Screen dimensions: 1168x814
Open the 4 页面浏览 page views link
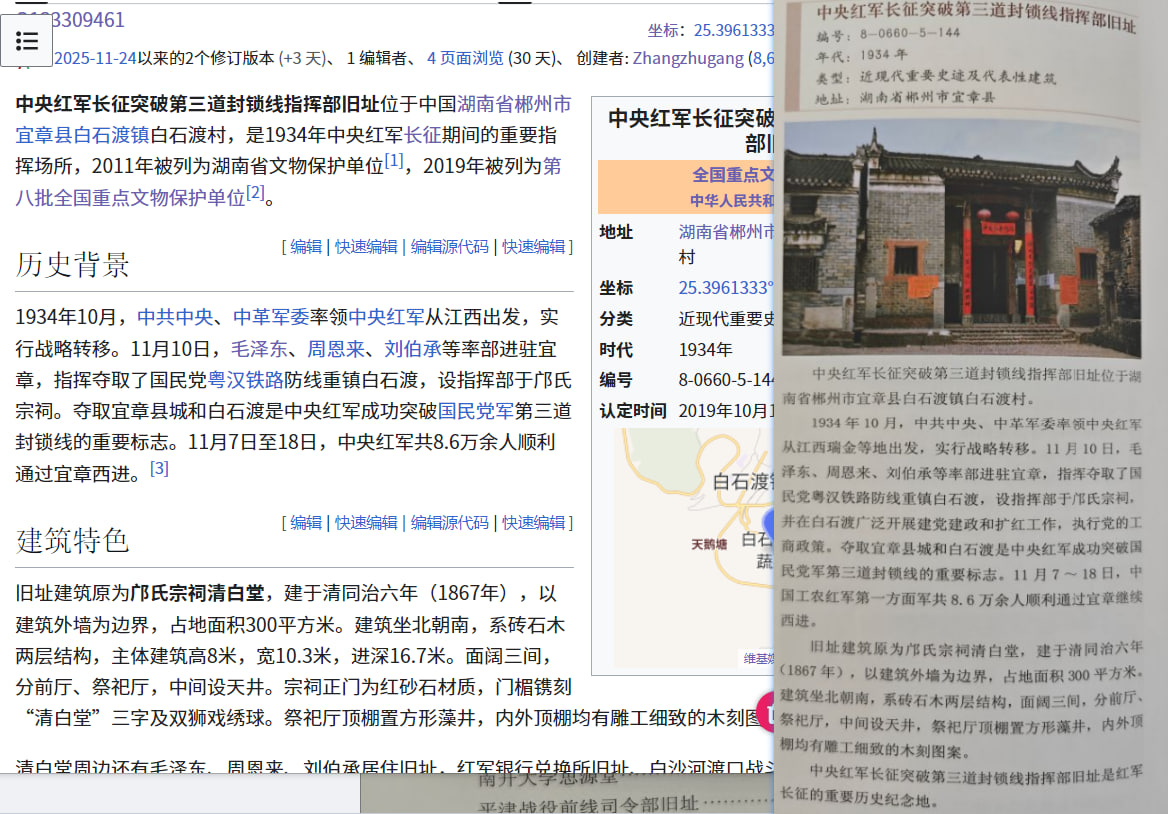(465, 58)
